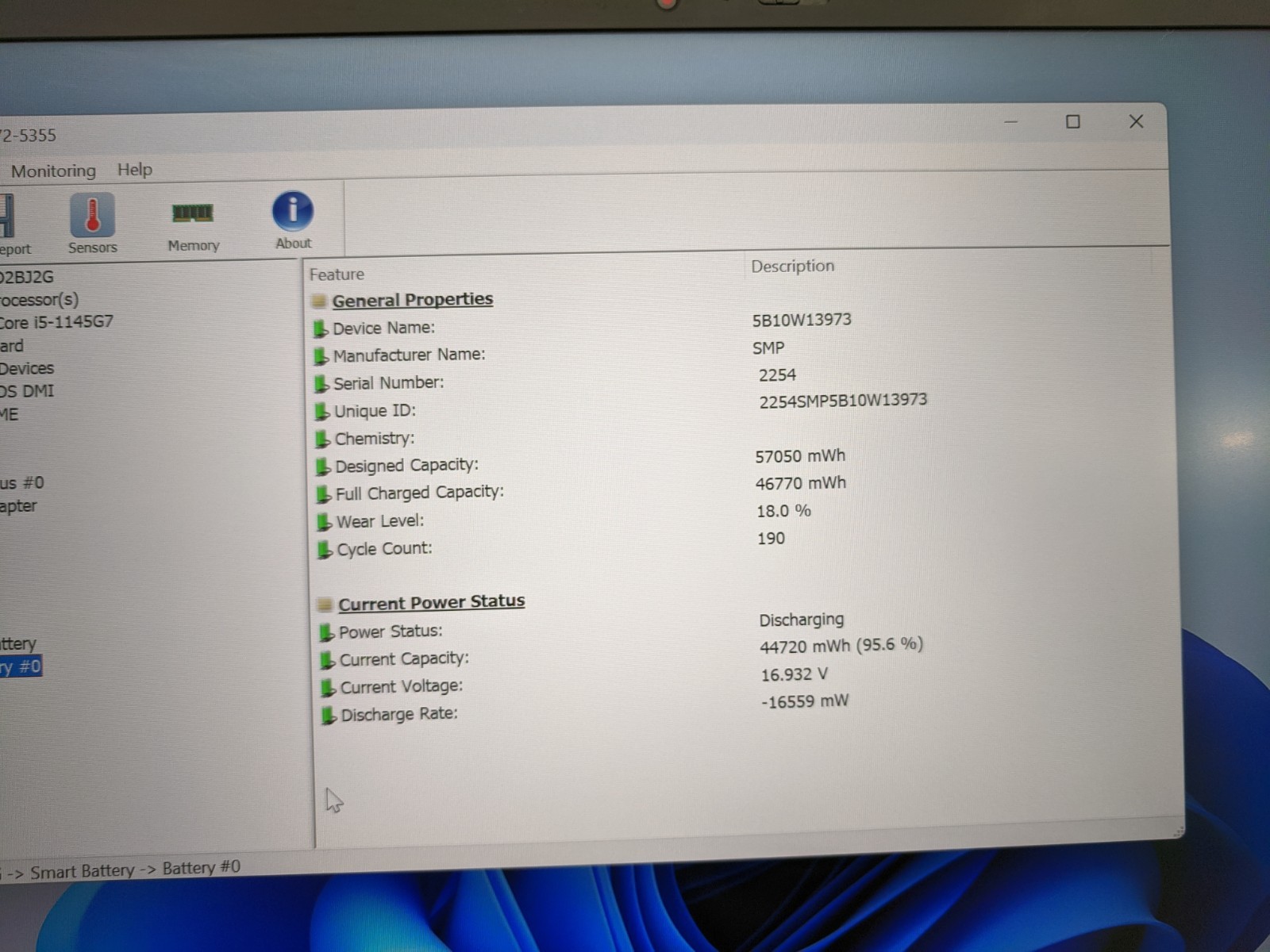Minimize the application window
Viewport: 1270px width, 952px height.
1011,122
